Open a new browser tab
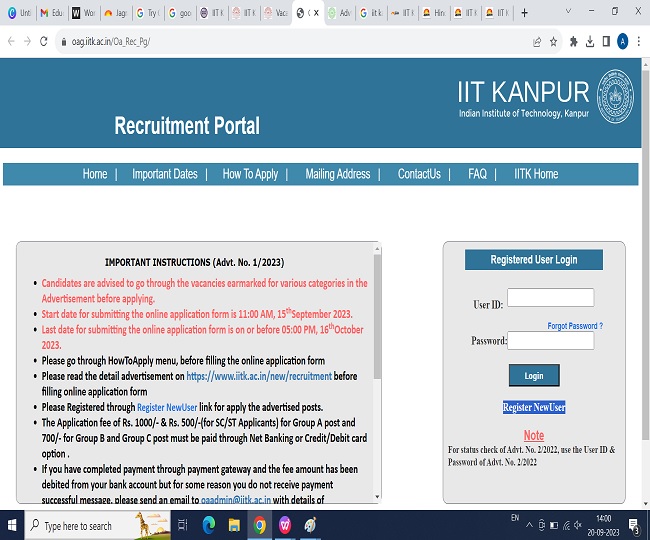The image size is (650, 540). 524,13
